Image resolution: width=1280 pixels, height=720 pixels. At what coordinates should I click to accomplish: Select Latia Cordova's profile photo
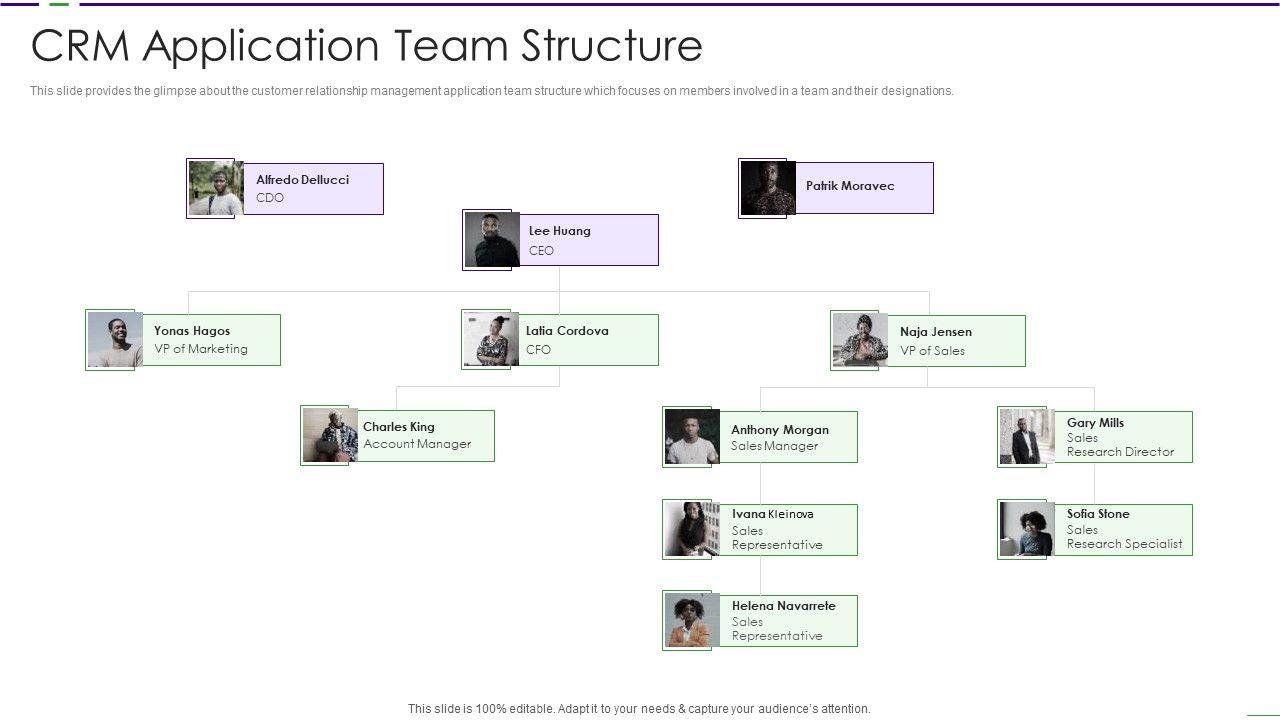(x=491, y=339)
